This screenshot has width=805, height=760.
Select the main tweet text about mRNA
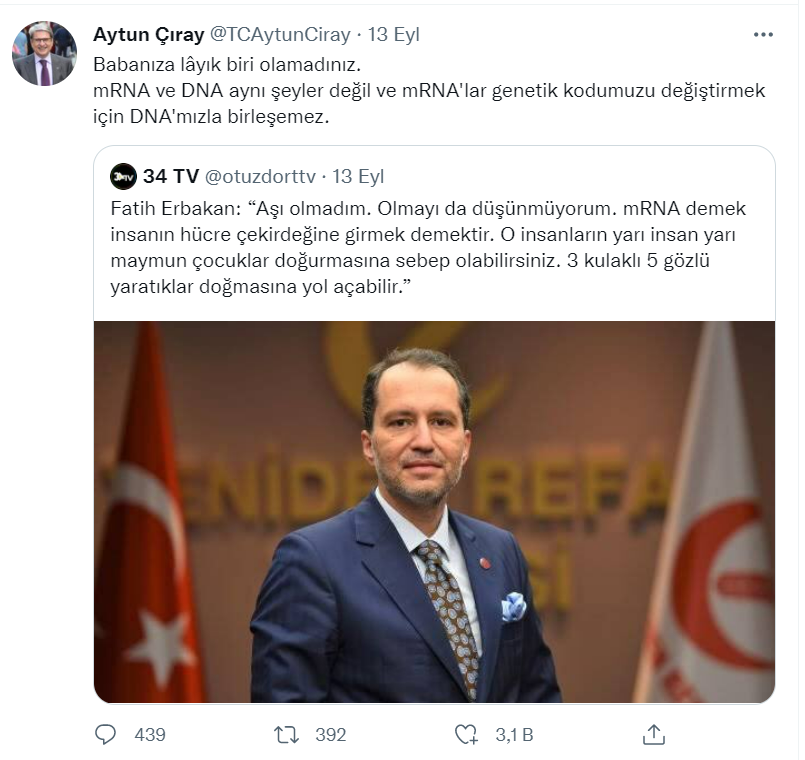coord(429,90)
